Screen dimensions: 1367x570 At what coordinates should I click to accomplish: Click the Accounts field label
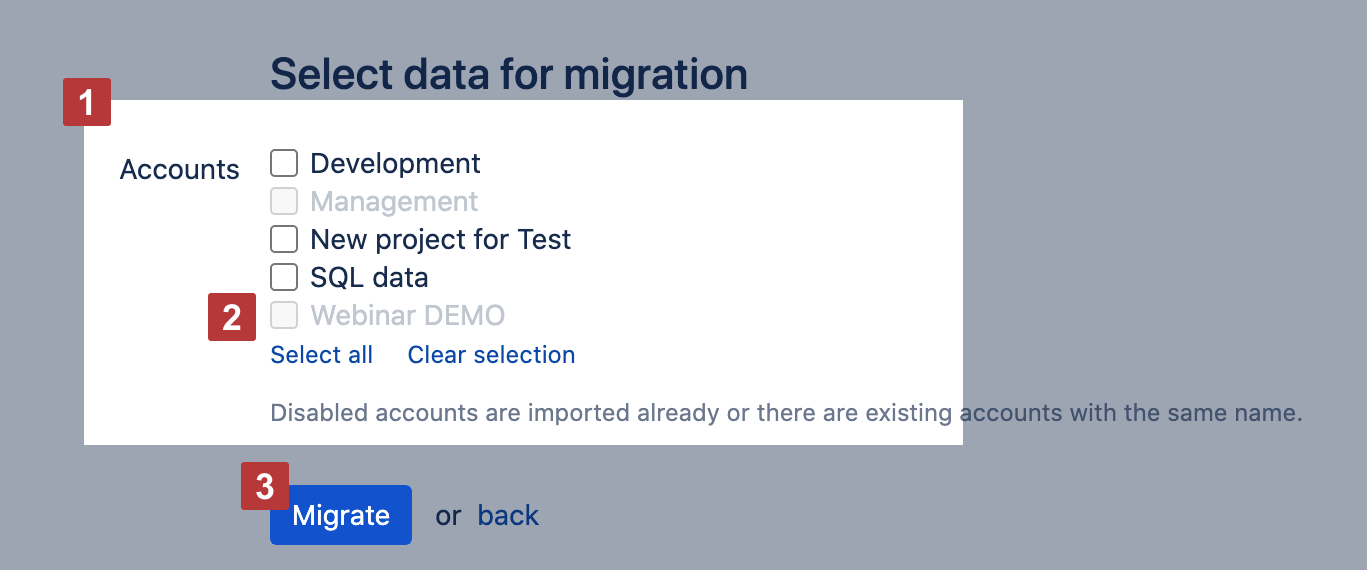pos(179,169)
